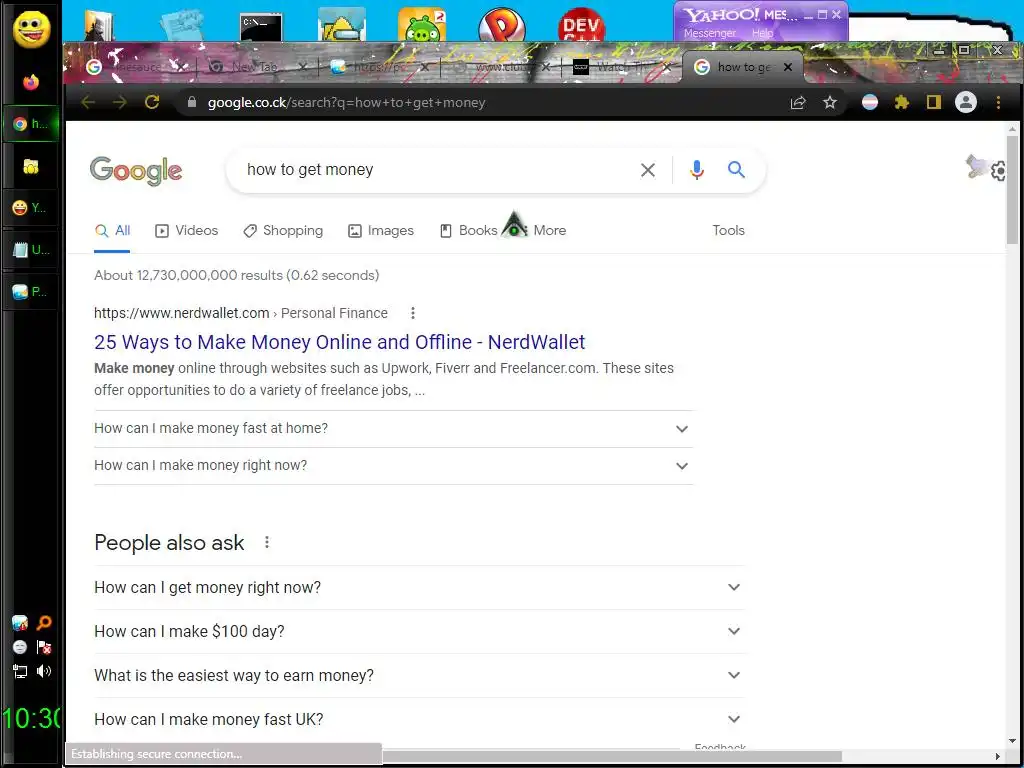
Task: Click the site lock icon in address bar
Action: (191, 103)
